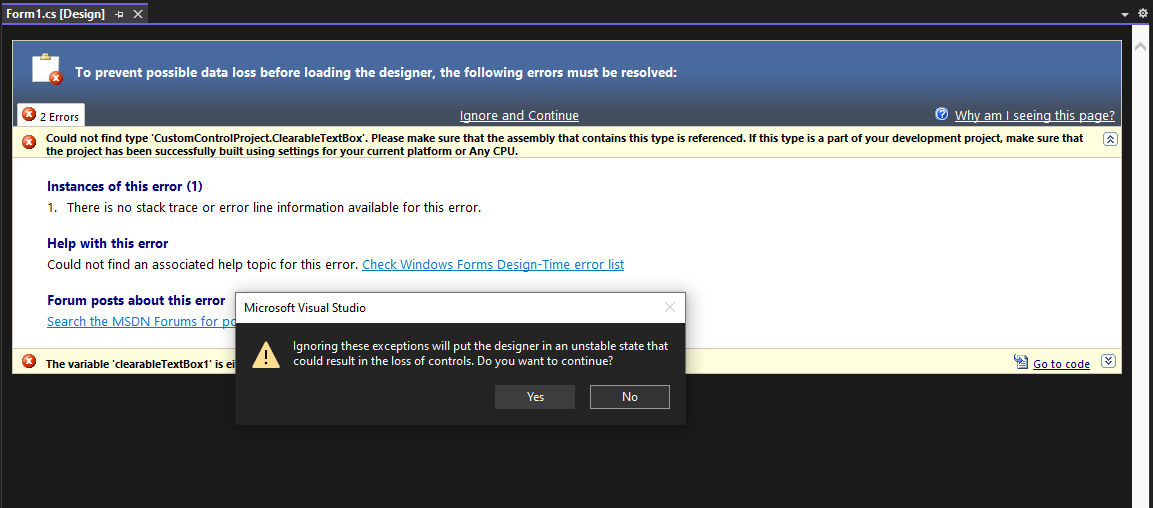1153x508 pixels.
Task: Click the blue help question mark icon
Action: tap(942, 114)
